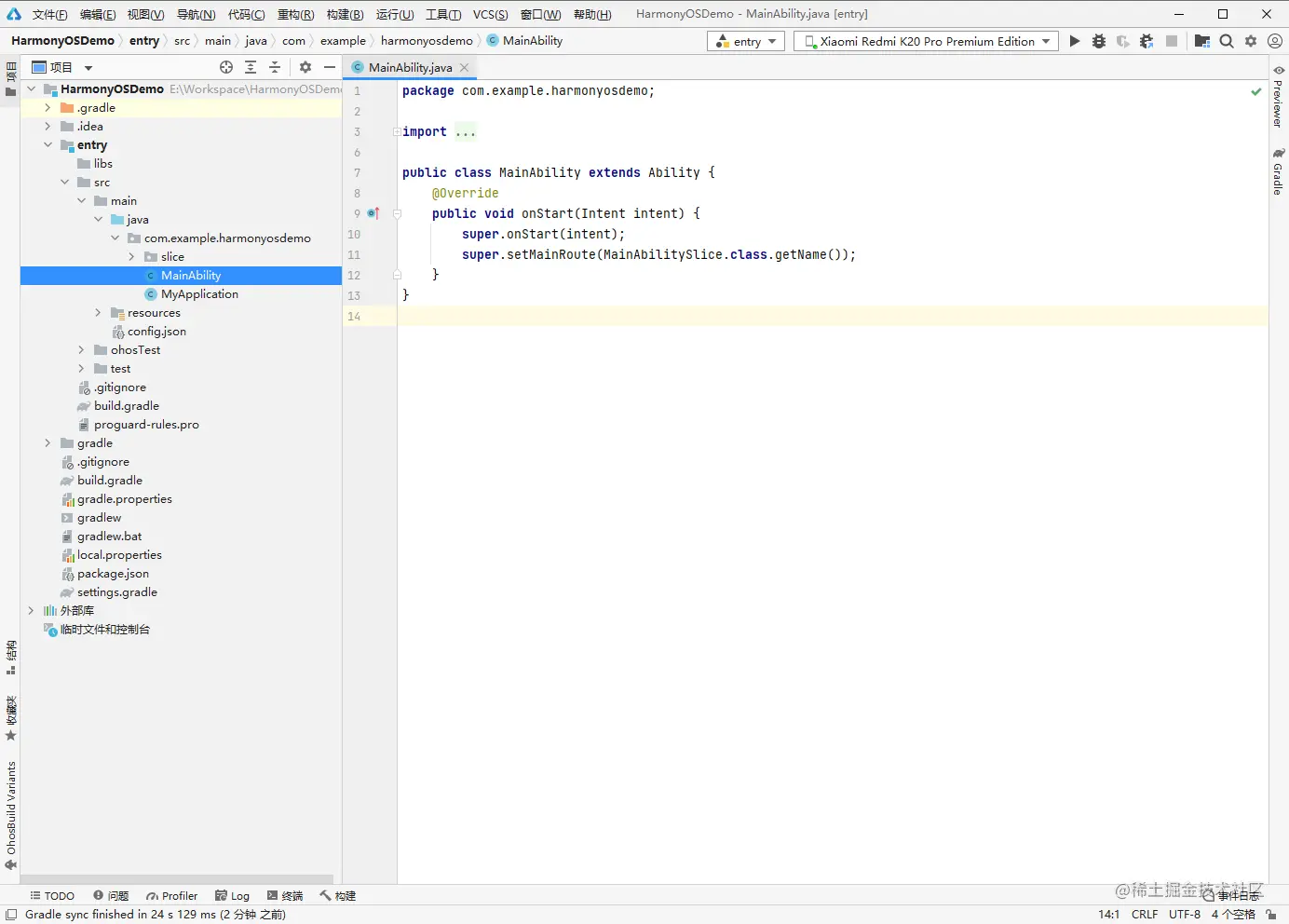Open 构建 tool window at bottom

(337, 896)
